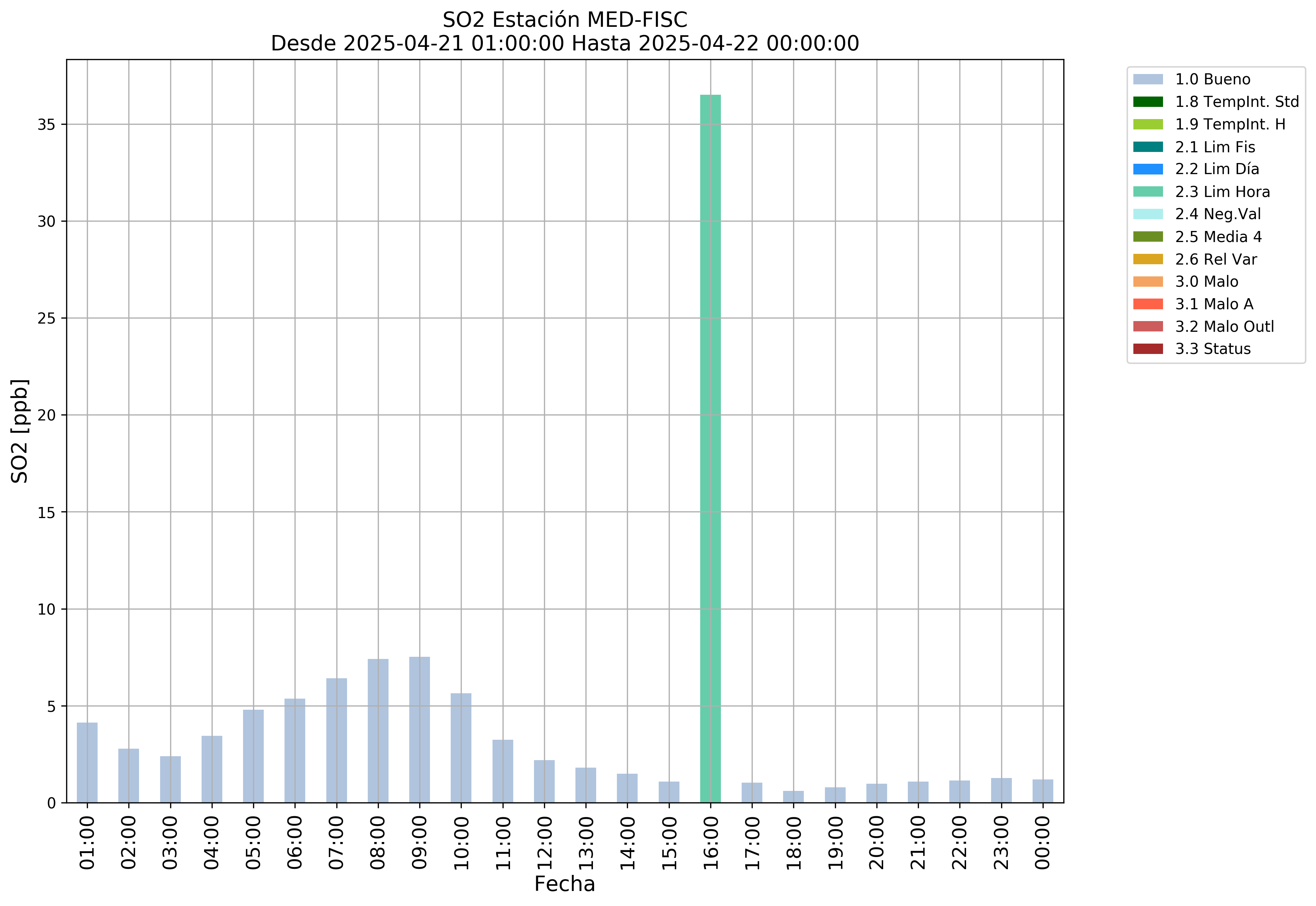The width and height of the screenshot is (1316, 906).
Task: Click the bar at 17:00
Action: pyautogui.click(x=752, y=793)
